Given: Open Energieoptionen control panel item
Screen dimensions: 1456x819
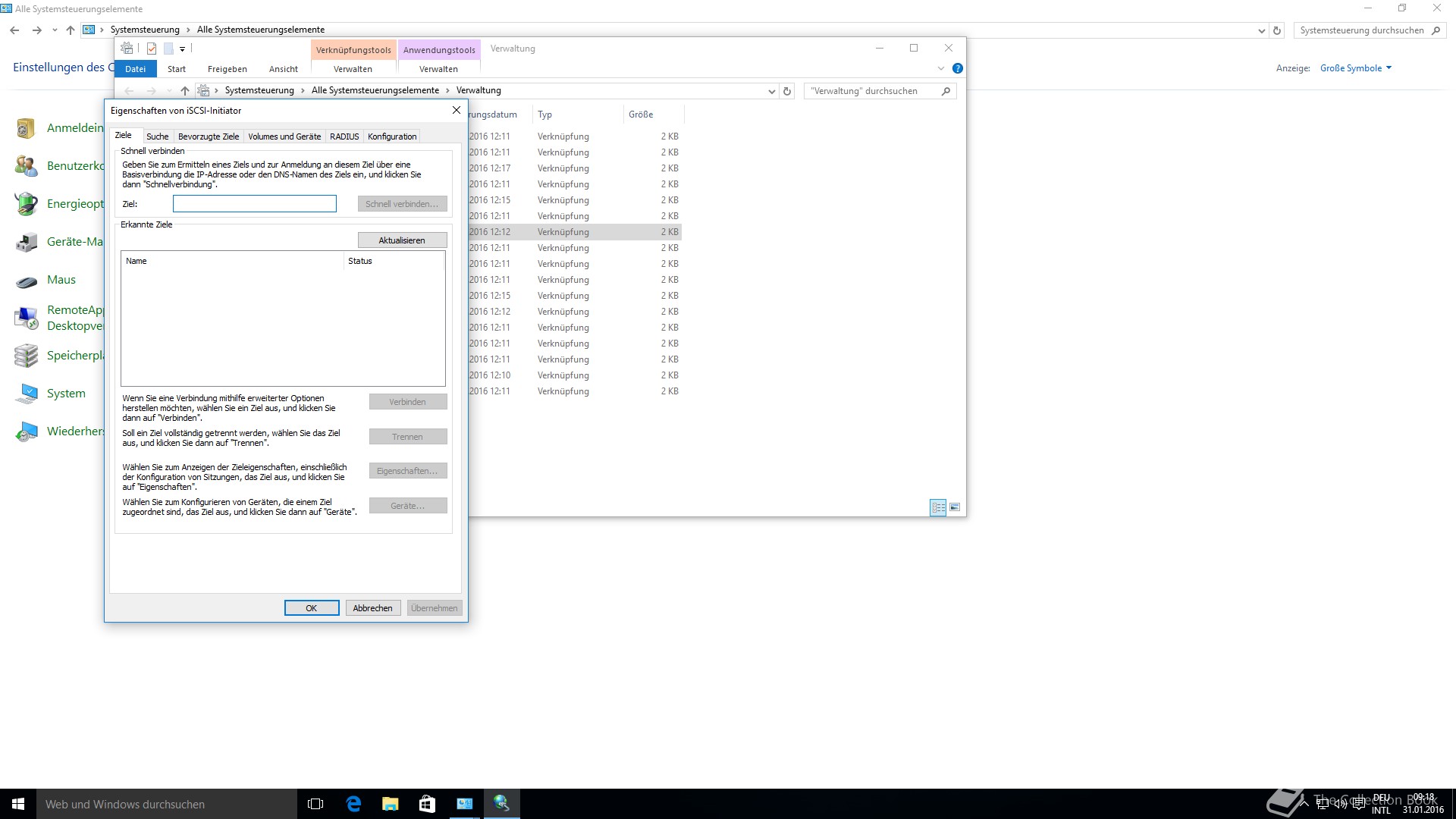Looking at the screenshot, I should click(59, 204).
